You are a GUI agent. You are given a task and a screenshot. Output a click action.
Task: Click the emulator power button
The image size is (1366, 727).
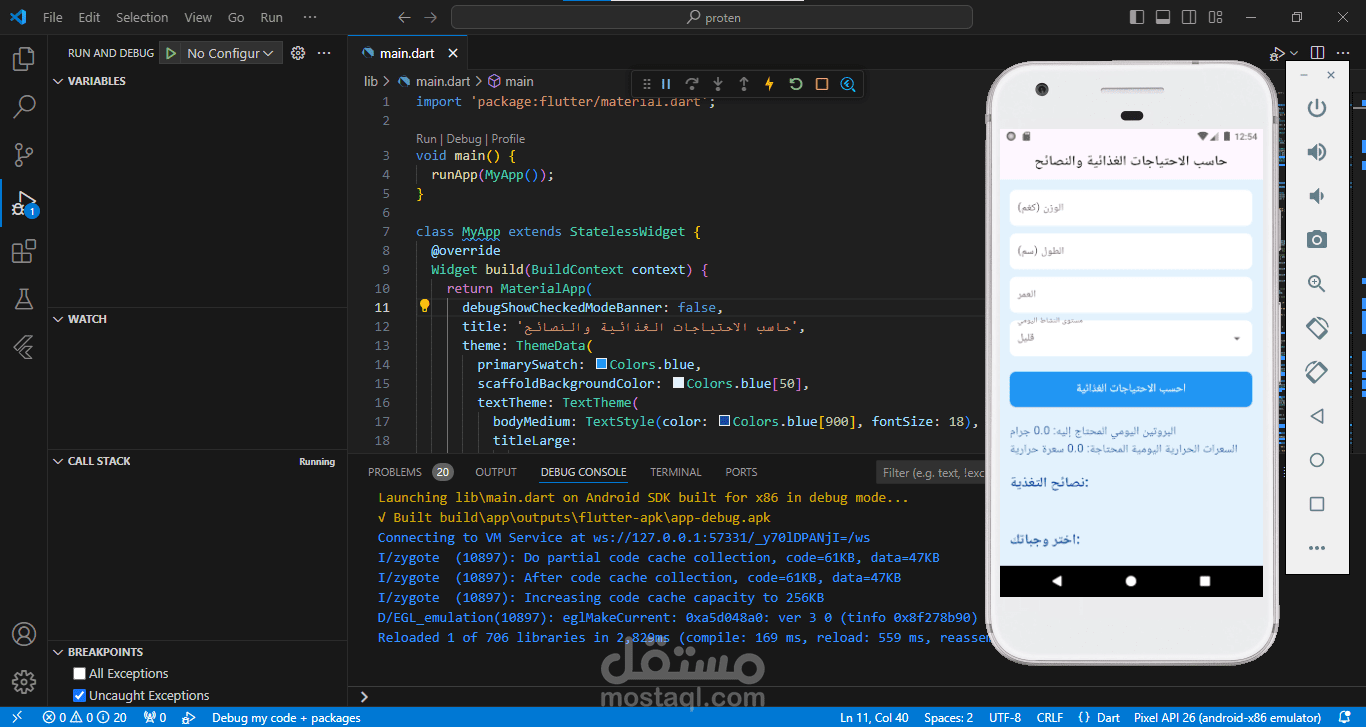pos(1317,108)
